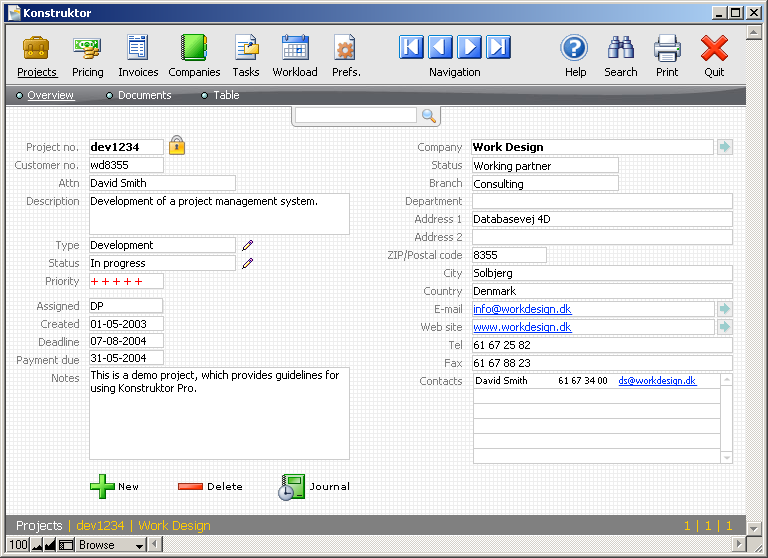768x558 pixels.
Task: Click the magnifier quick-search icon
Action: [x=429, y=116]
